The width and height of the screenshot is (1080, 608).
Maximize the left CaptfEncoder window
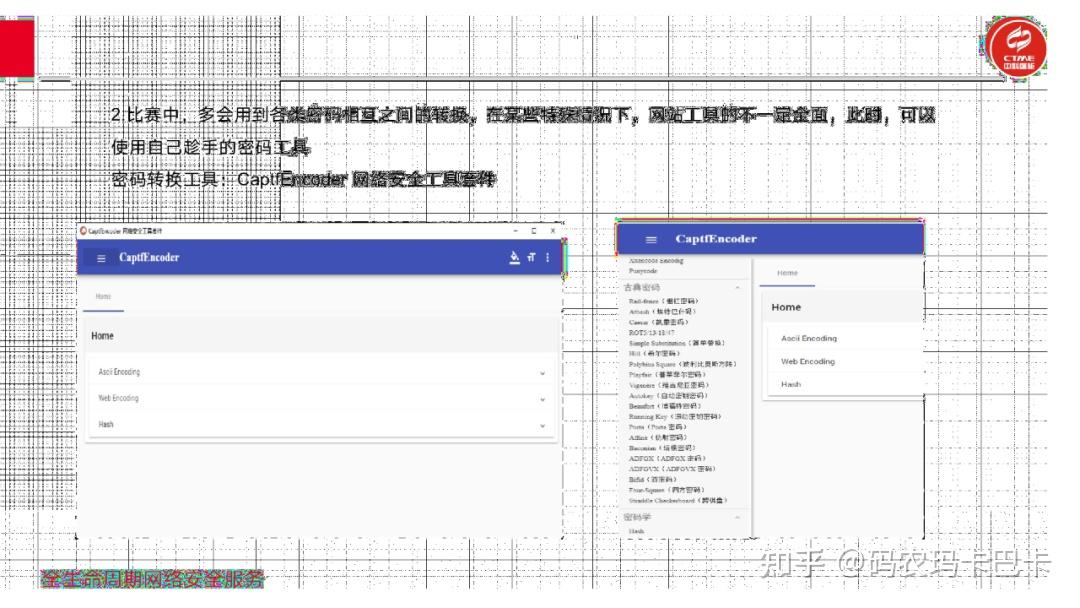coord(534,231)
